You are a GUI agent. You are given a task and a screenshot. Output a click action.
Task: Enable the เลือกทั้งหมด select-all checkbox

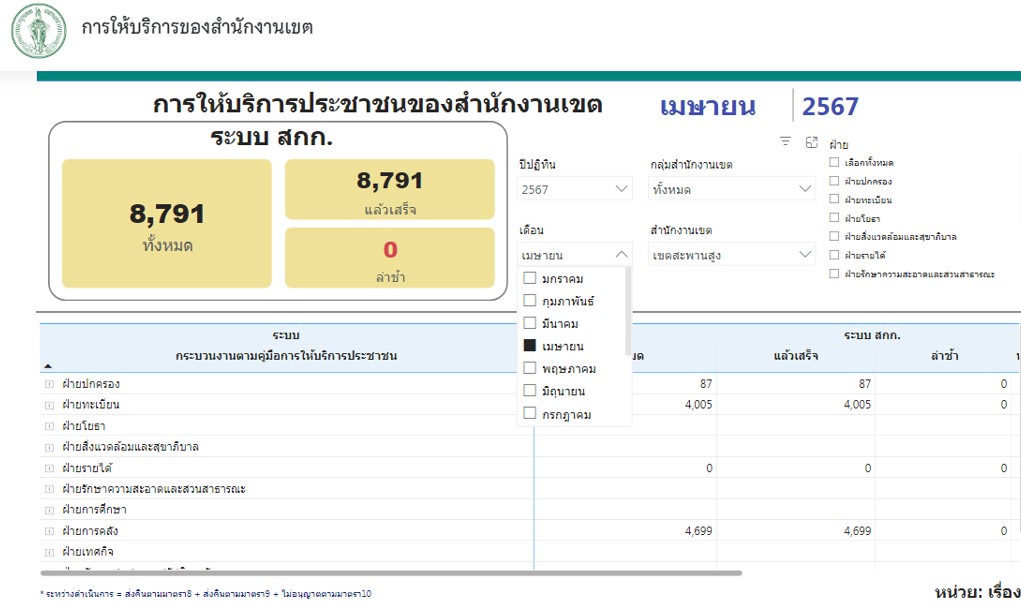coord(834,162)
